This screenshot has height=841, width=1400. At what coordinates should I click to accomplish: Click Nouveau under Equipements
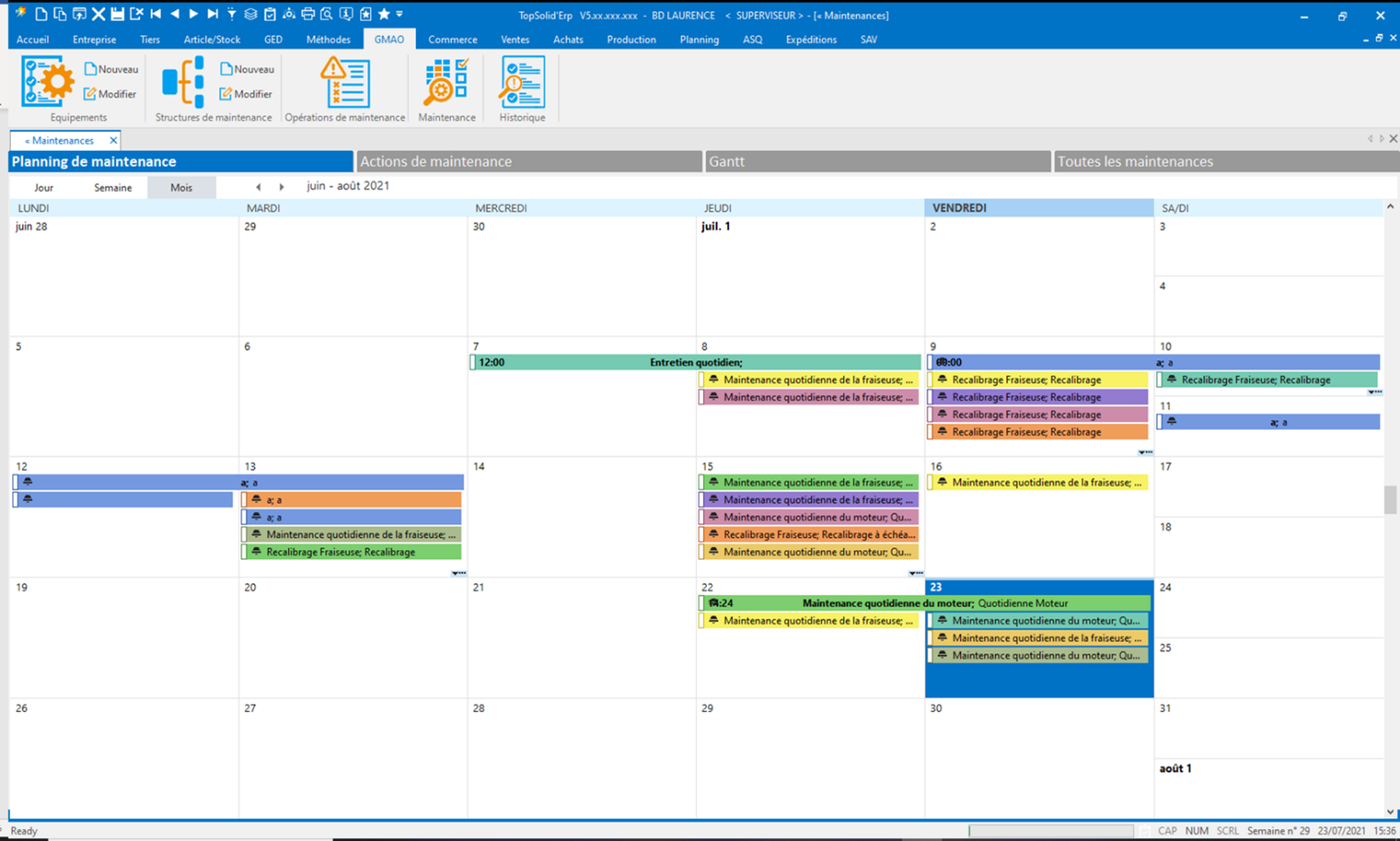[x=111, y=69]
